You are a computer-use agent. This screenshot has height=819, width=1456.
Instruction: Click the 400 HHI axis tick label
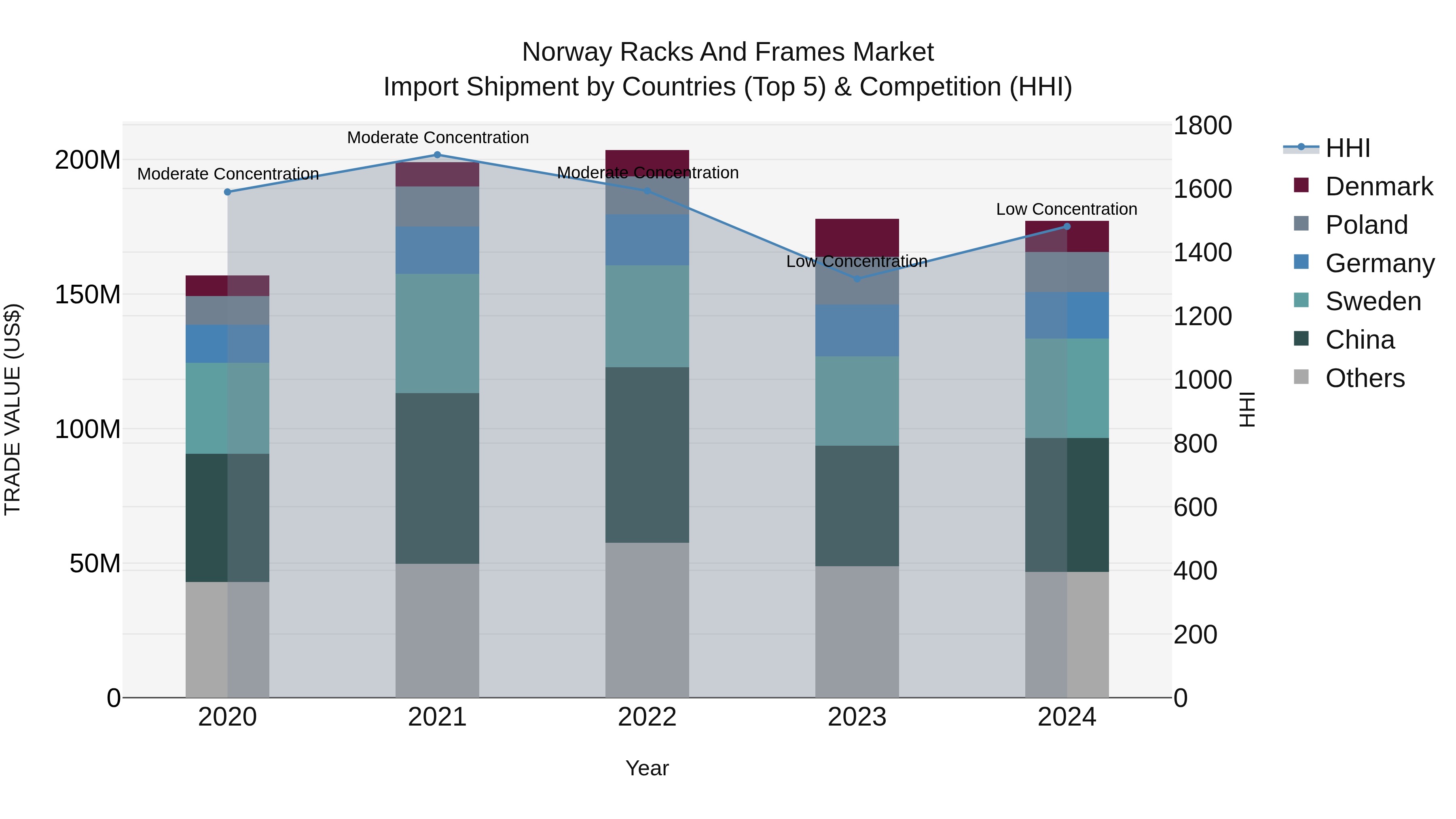coord(1196,570)
